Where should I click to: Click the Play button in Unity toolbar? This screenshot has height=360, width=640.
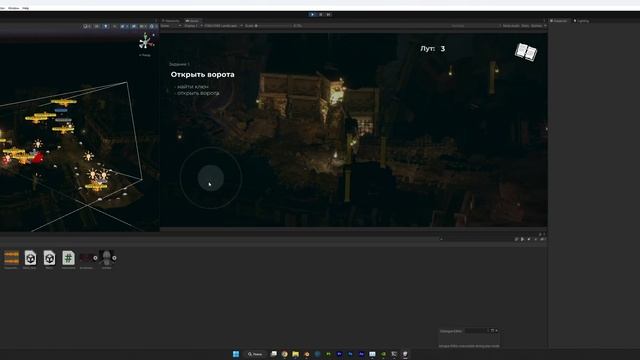pos(313,14)
